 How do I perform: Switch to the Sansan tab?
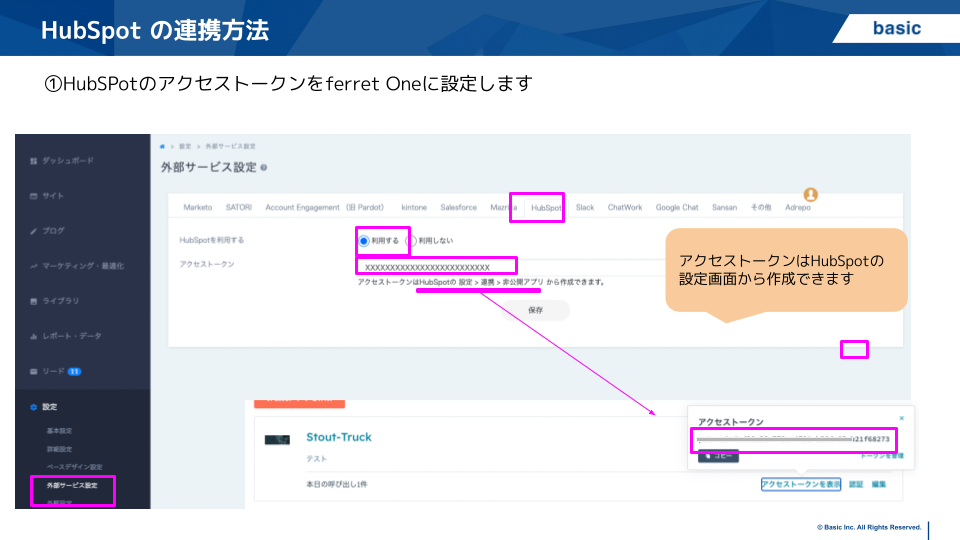(x=724, y=208)
